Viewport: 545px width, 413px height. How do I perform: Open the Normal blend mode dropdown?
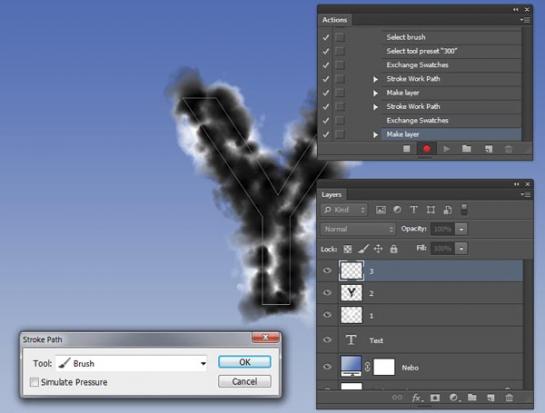click(358, 229)
